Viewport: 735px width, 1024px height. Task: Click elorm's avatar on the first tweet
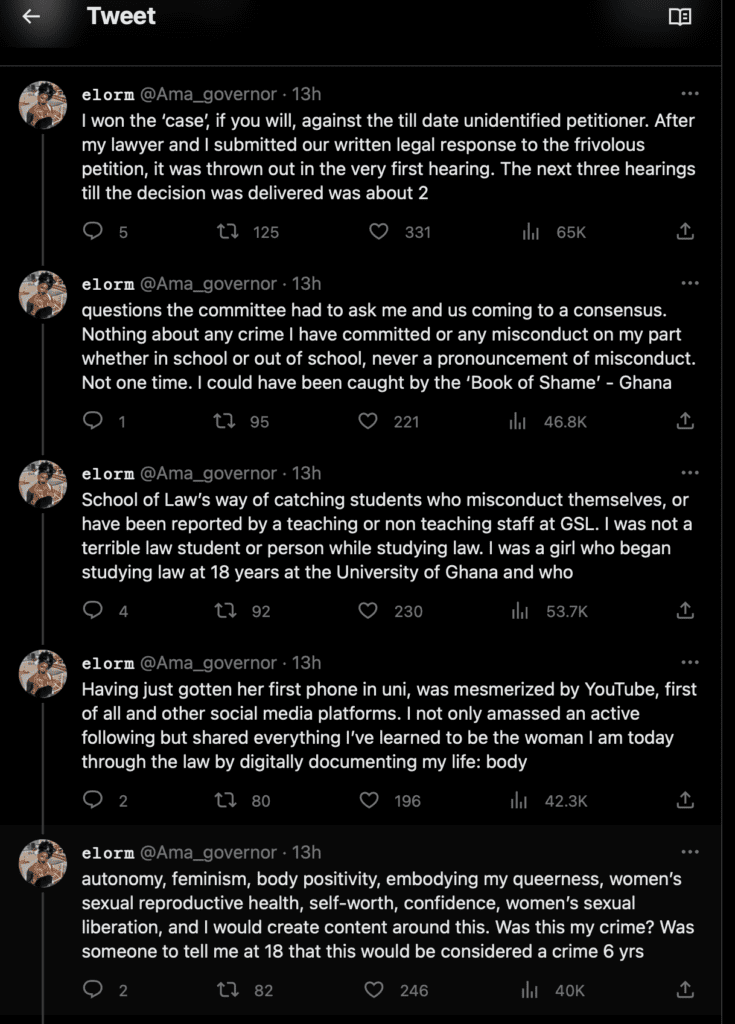pyautogui.click(x=44, y=105)
